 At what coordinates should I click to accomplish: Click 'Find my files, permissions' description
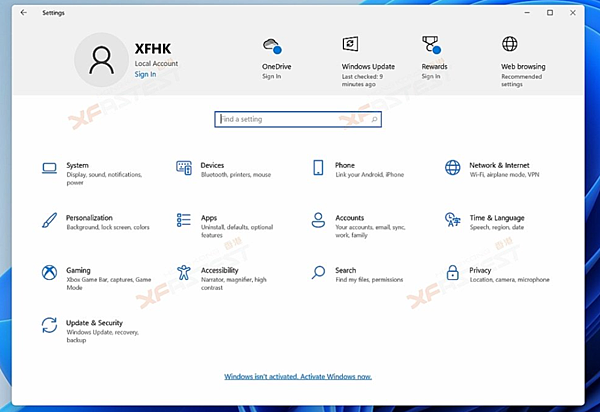(369, 280)
